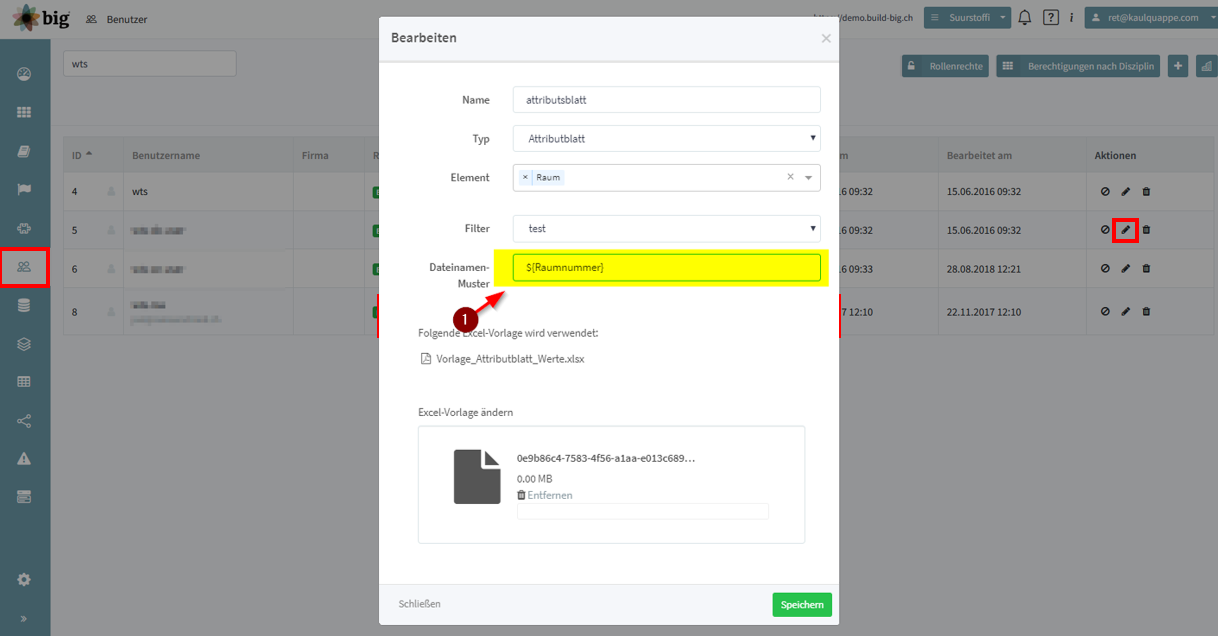Sort table by ID column

[x=82, y=155]
